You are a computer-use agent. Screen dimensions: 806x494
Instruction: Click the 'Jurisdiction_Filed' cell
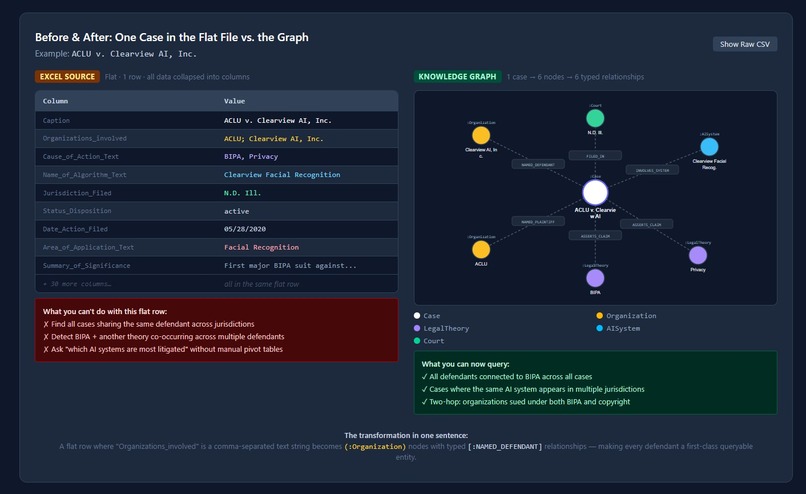pos(77,193)
